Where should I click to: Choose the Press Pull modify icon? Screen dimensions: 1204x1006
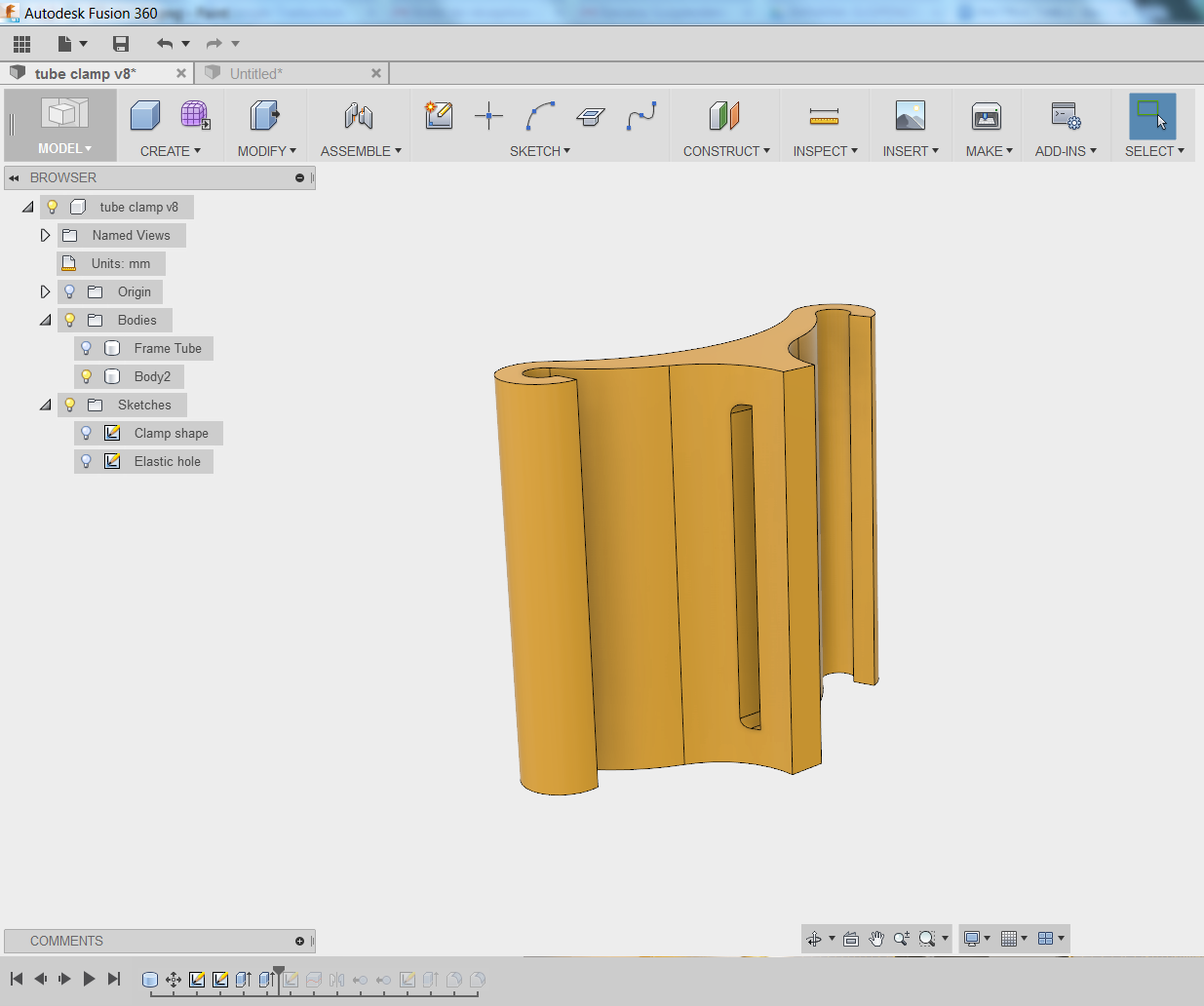(264, 115)
